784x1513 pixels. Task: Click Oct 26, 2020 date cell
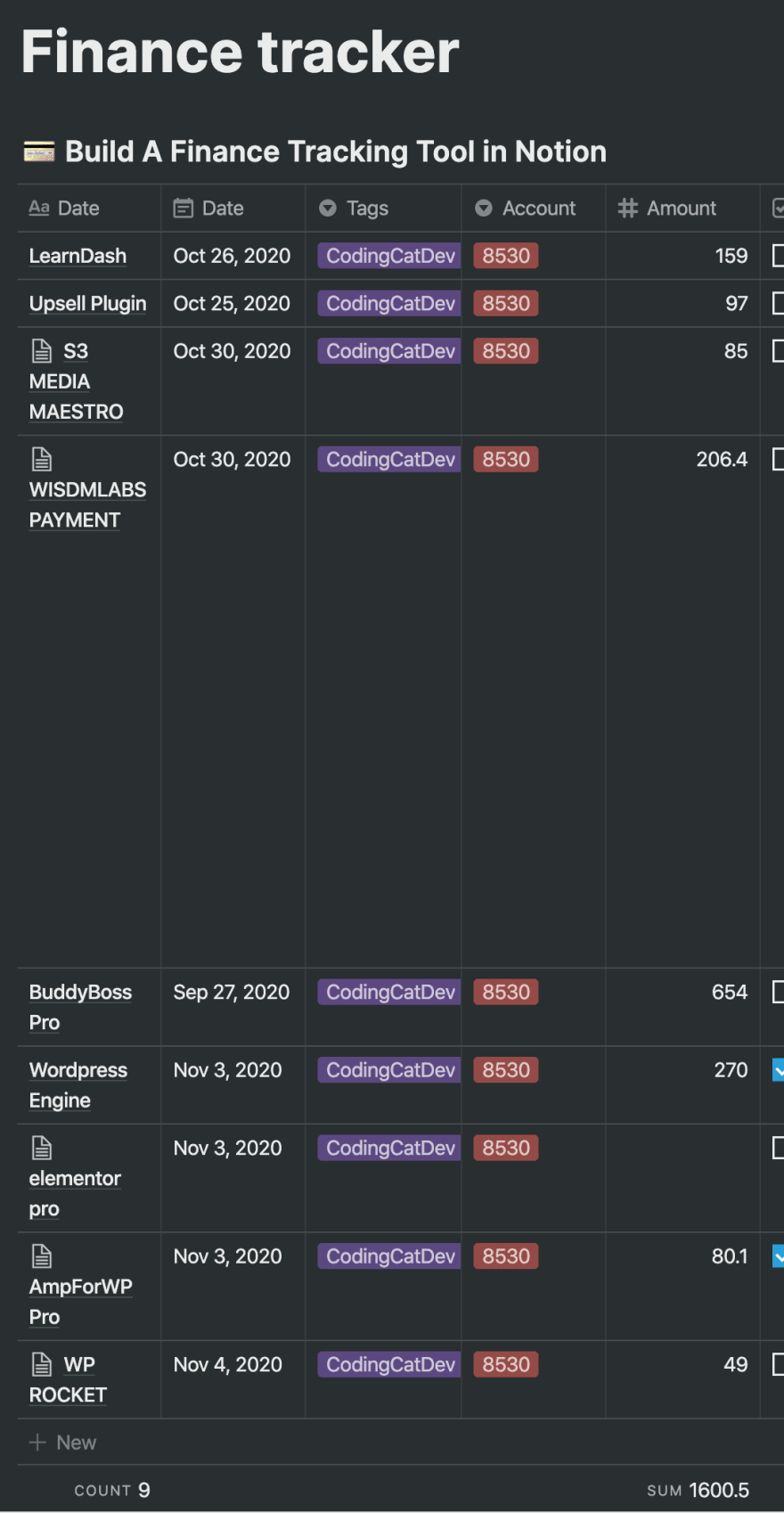coord(232,256)
